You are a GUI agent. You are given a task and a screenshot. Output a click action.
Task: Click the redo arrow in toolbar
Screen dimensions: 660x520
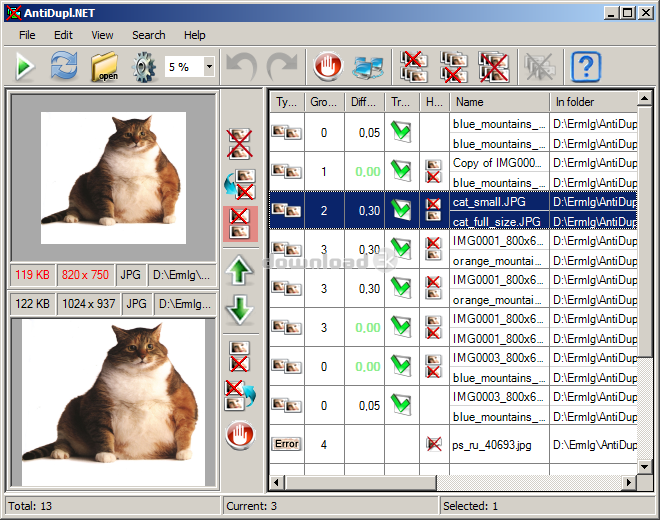(x=282, y=66)
